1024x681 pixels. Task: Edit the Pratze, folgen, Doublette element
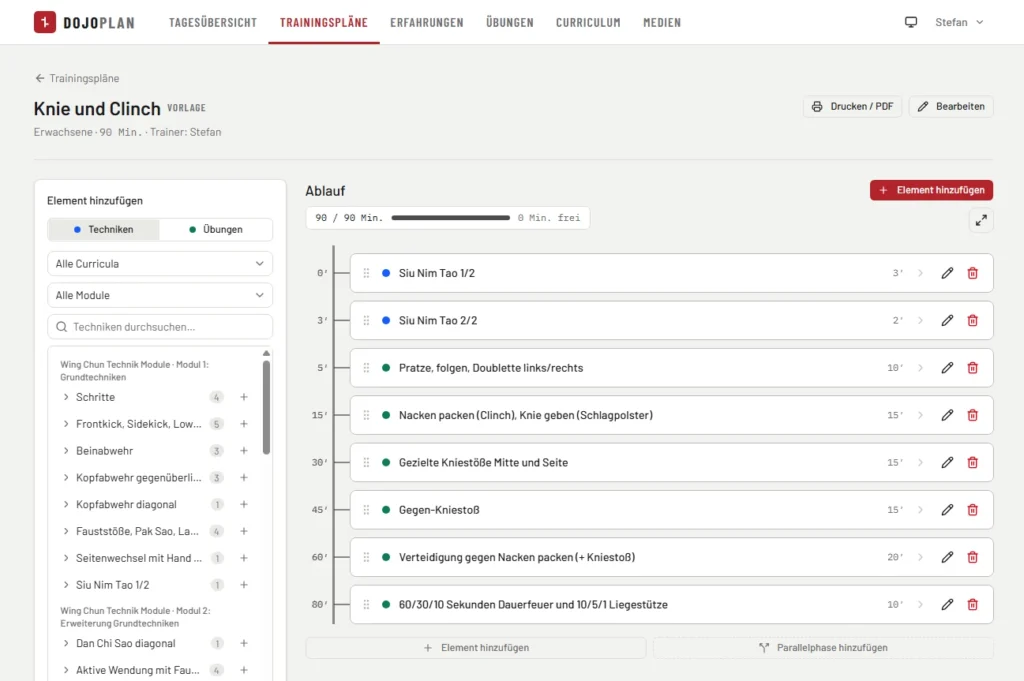click(x=947, y=368)
